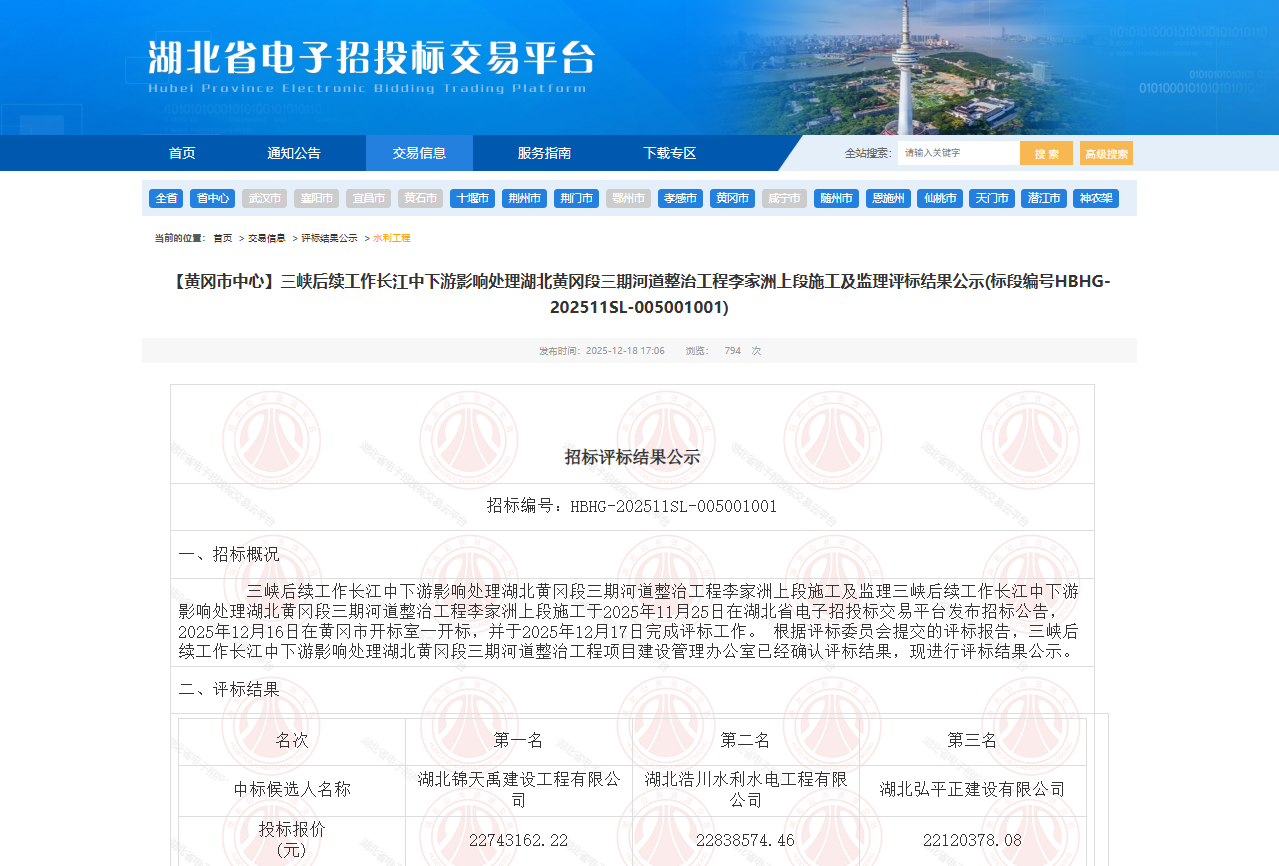Filter listings by 仙桃市
1279x866 pixels.
tap(939, 198)
